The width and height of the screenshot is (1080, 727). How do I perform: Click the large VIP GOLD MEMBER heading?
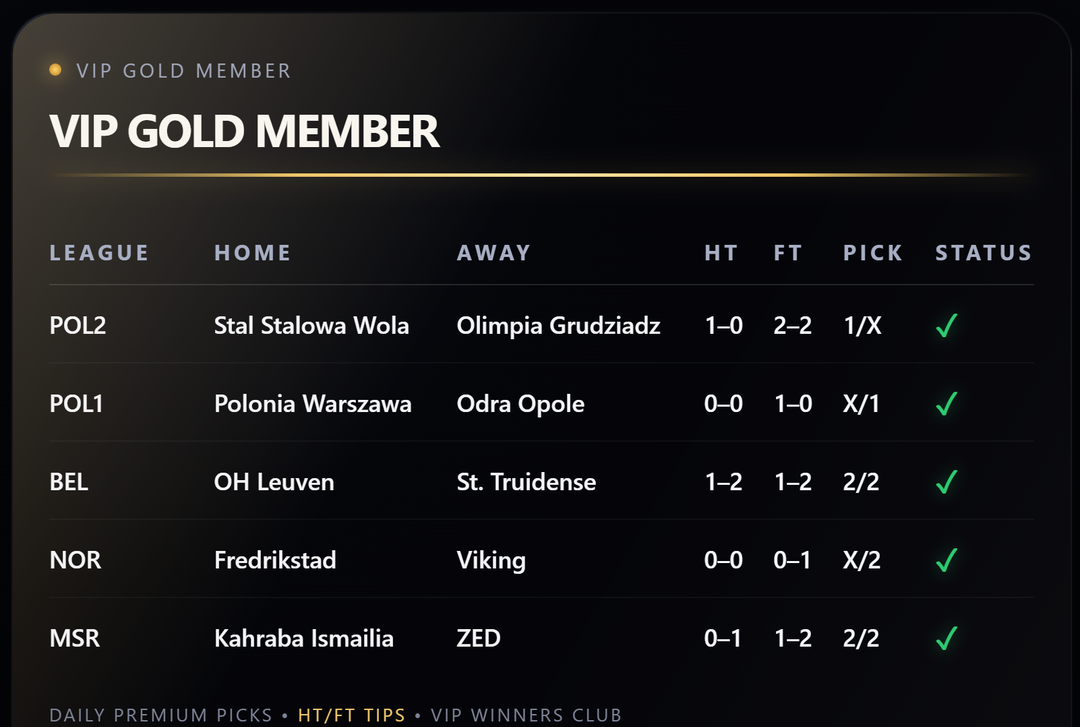point(245,132)
